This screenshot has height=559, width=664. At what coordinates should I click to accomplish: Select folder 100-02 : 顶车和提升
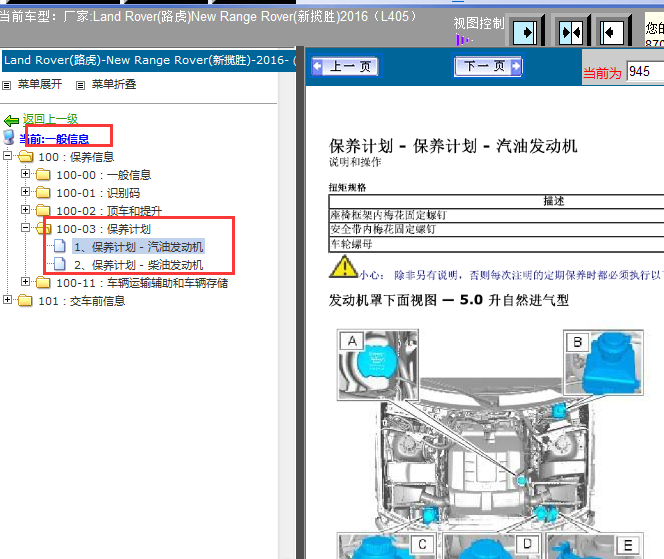point(109,211)
